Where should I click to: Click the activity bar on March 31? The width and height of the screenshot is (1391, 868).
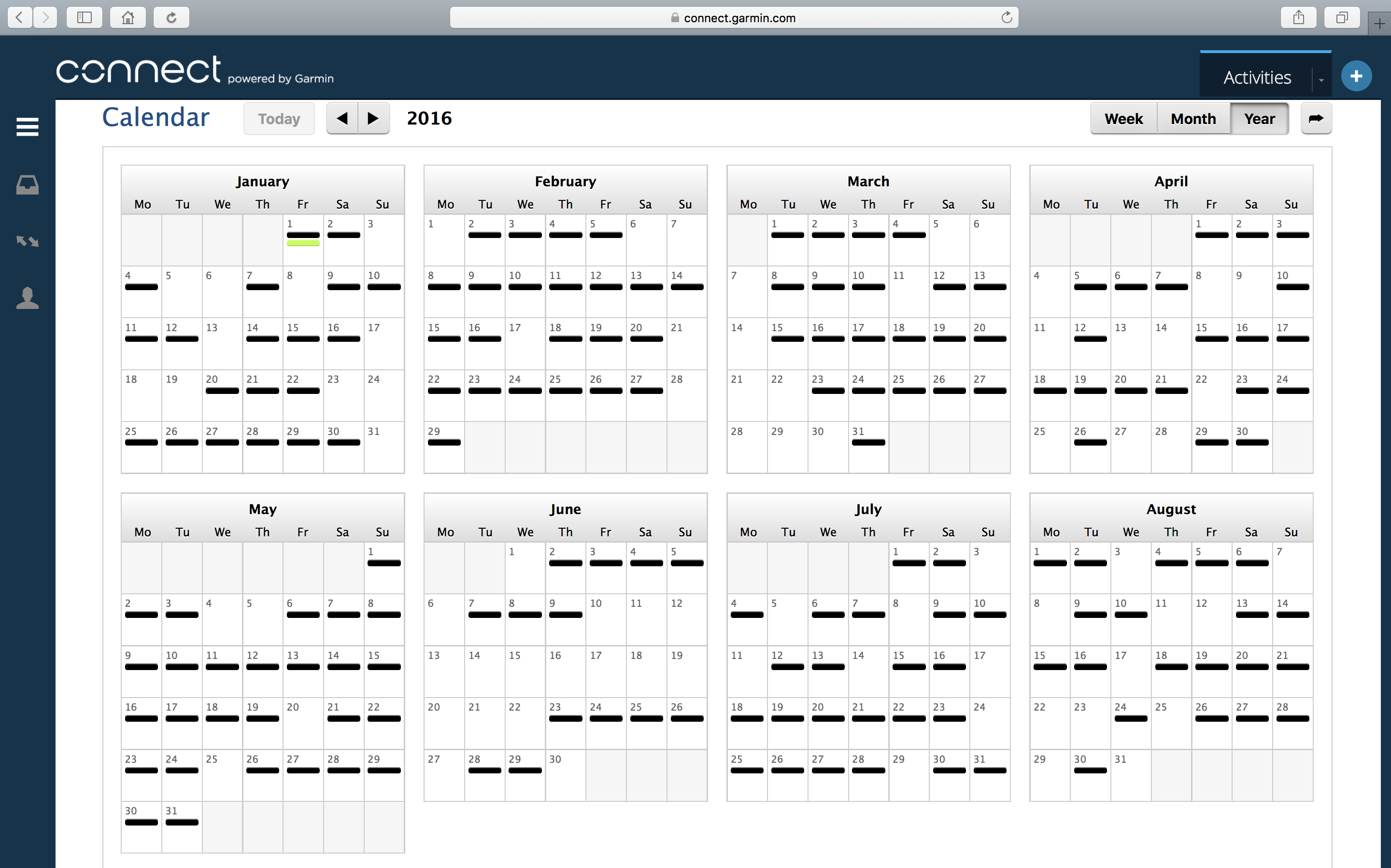pyautogui.click(x=868, y=442)
